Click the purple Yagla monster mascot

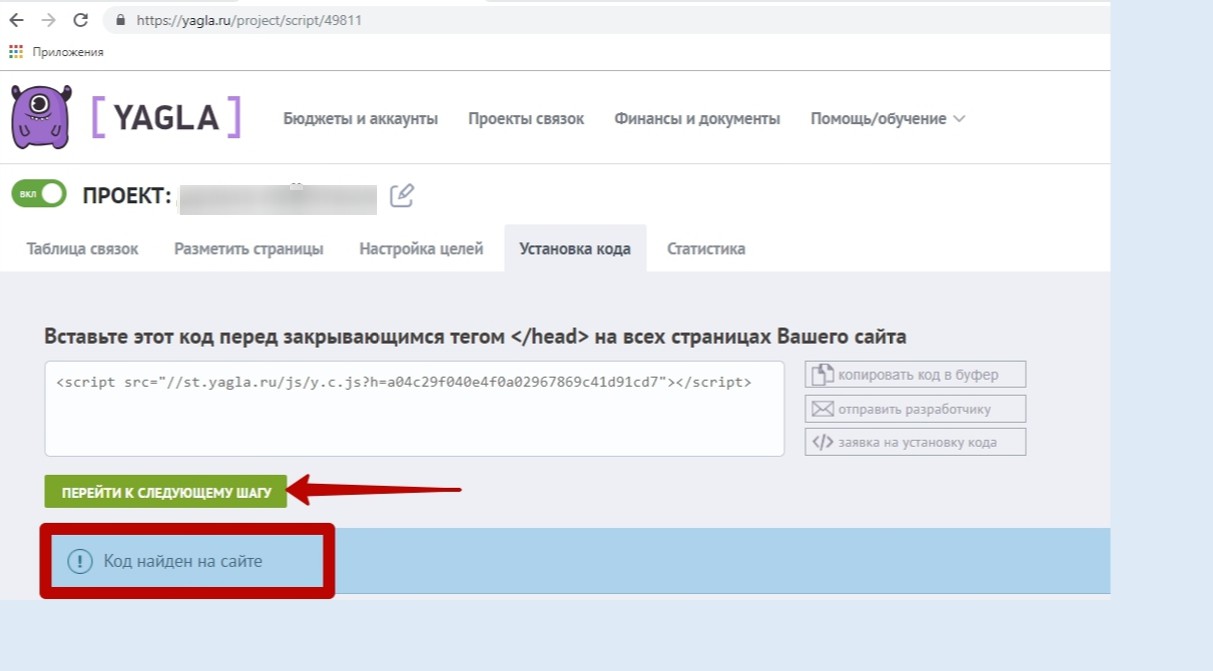click(x=41, y=116)
